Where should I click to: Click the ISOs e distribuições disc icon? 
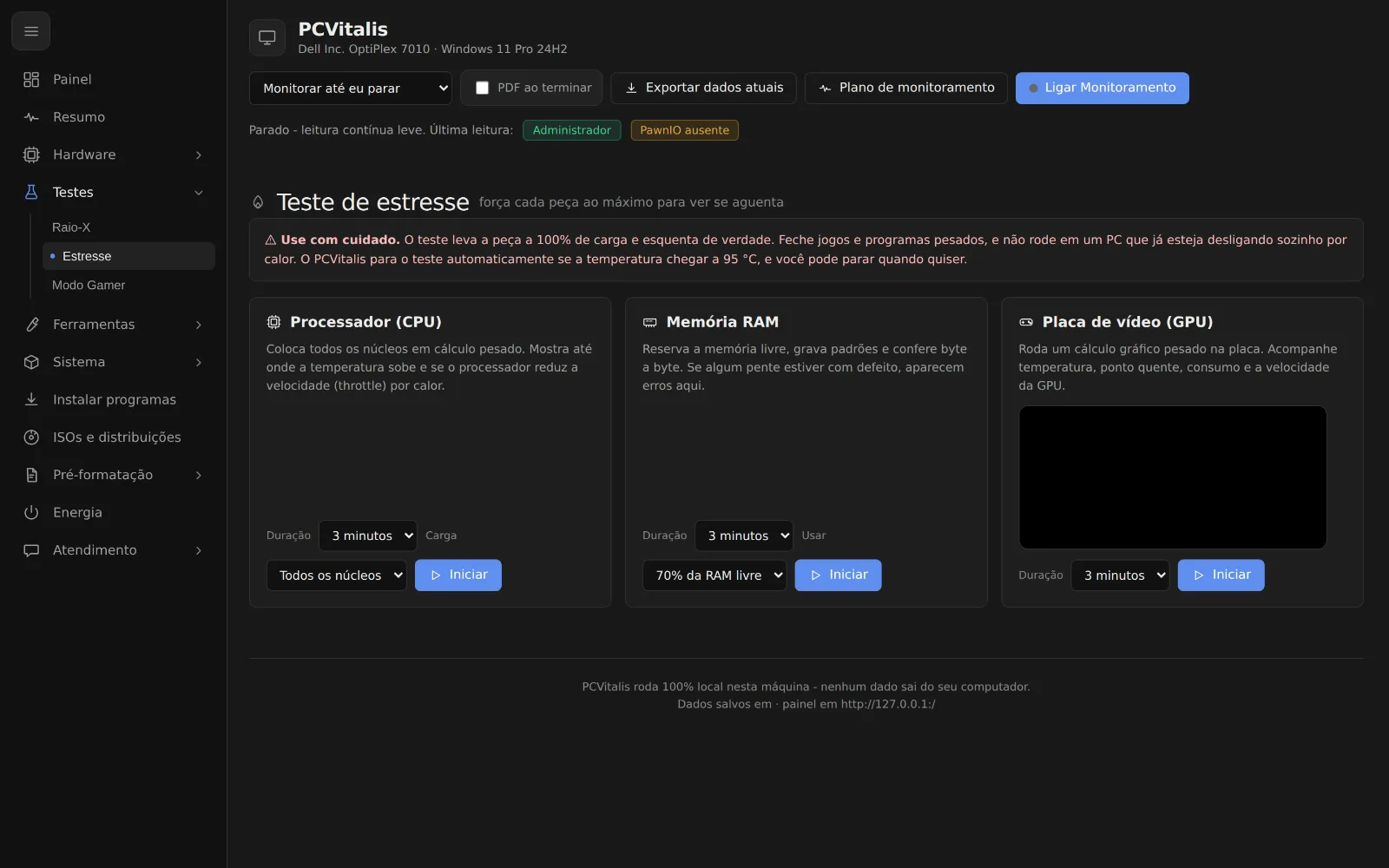31,437
